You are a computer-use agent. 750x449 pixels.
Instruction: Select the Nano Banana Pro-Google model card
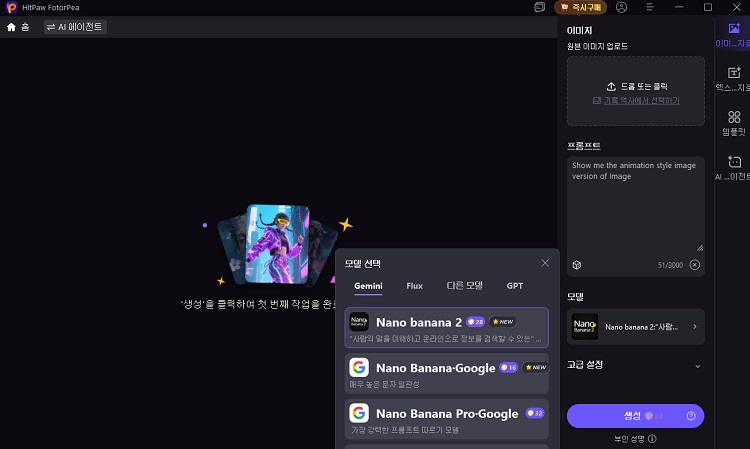click(x=447, y=419)
